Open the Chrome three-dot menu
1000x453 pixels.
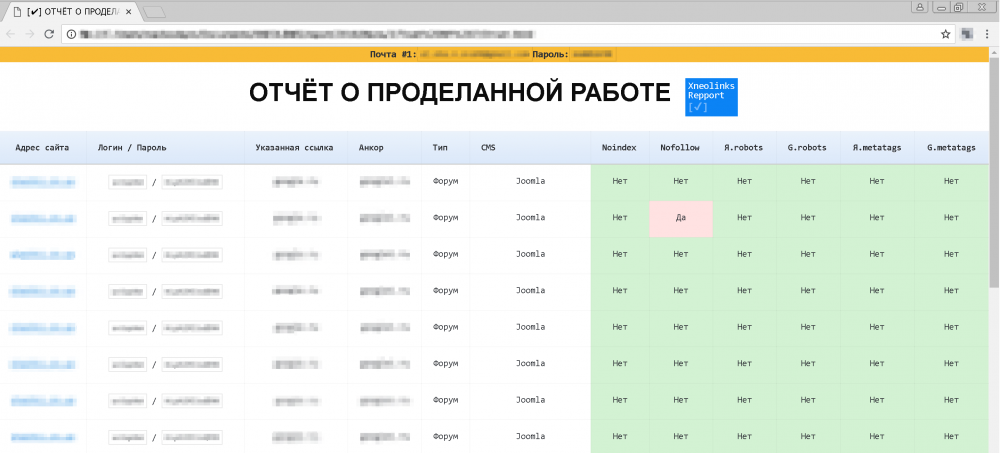pos(987,34)
